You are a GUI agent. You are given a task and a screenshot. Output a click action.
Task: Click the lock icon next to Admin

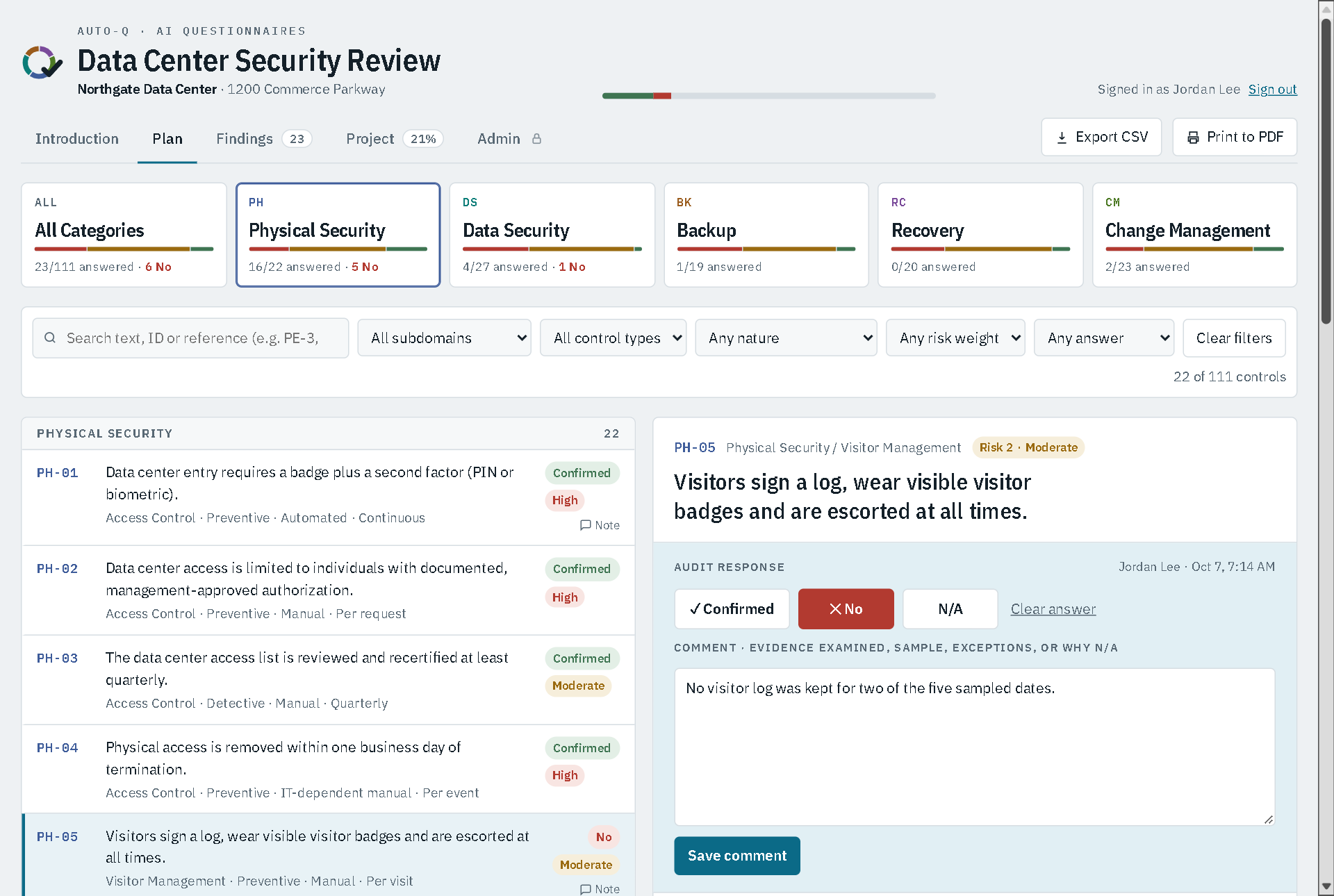click(x=536, y=139)
